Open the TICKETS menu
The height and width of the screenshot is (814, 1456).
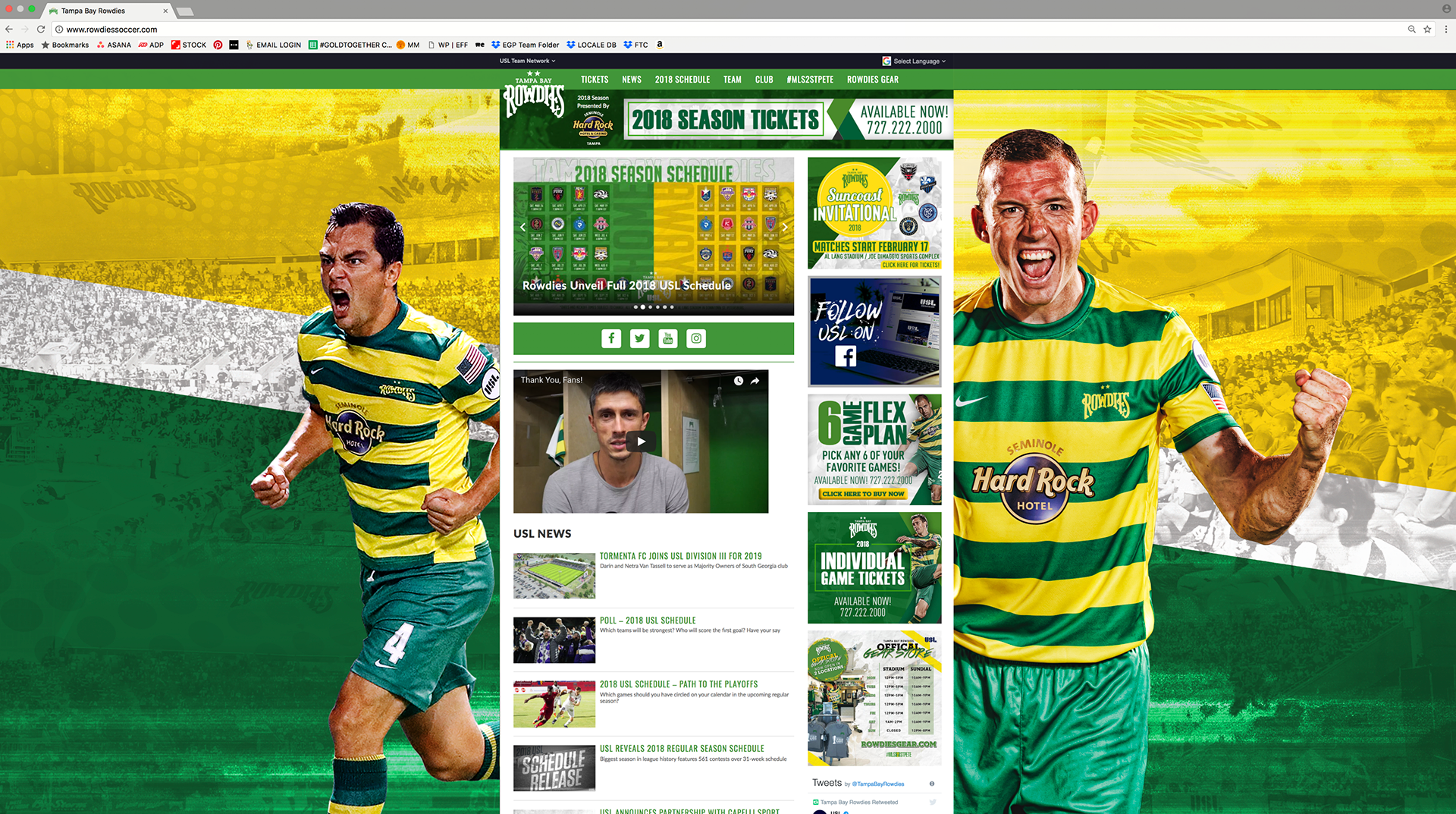coord(595,80)
